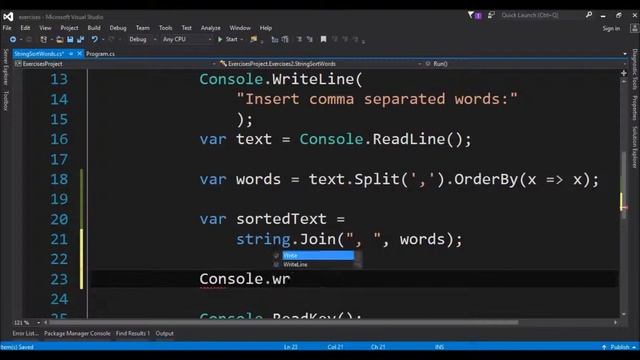Expand the Undo history dropdown arrow
The image size is (640, 360).
tap(103, 40)
